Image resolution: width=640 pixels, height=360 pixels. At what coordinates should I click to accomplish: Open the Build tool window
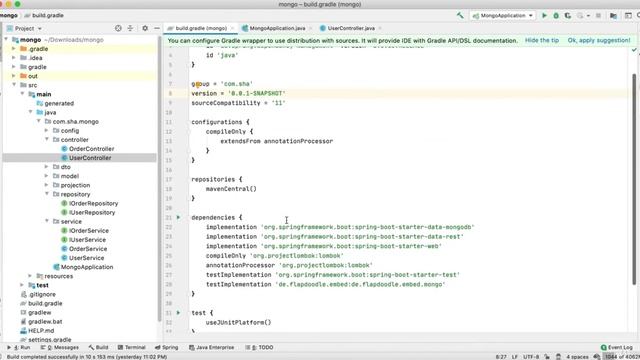pos(98,347)
